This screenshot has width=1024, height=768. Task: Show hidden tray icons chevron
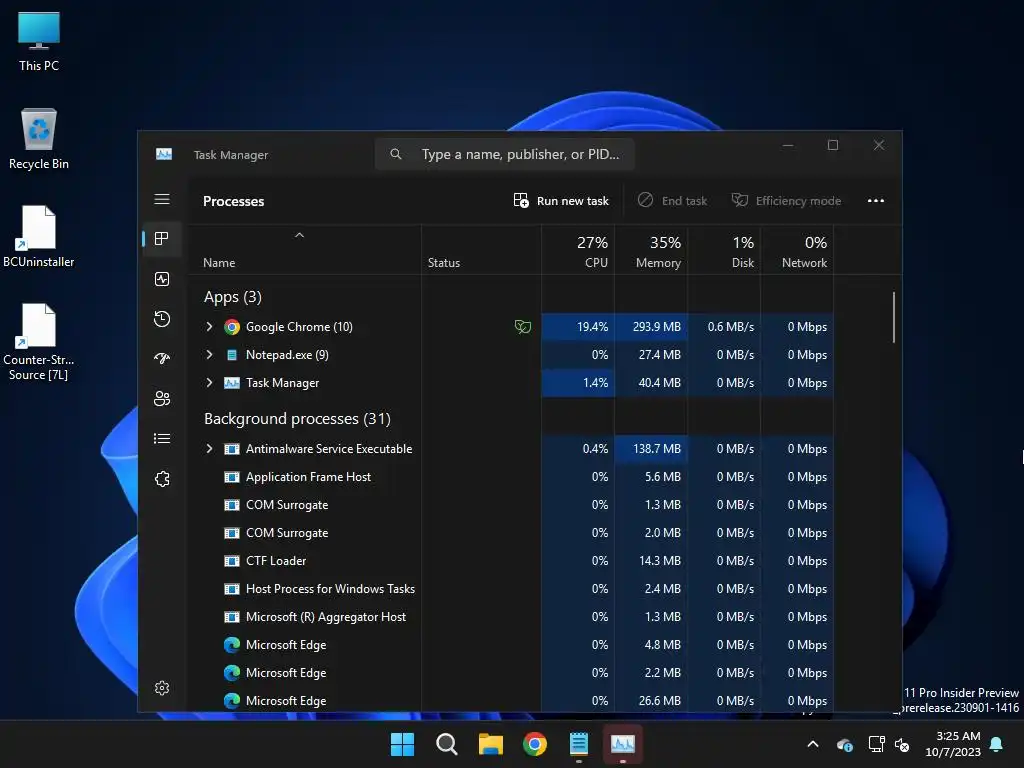(812, 744)
